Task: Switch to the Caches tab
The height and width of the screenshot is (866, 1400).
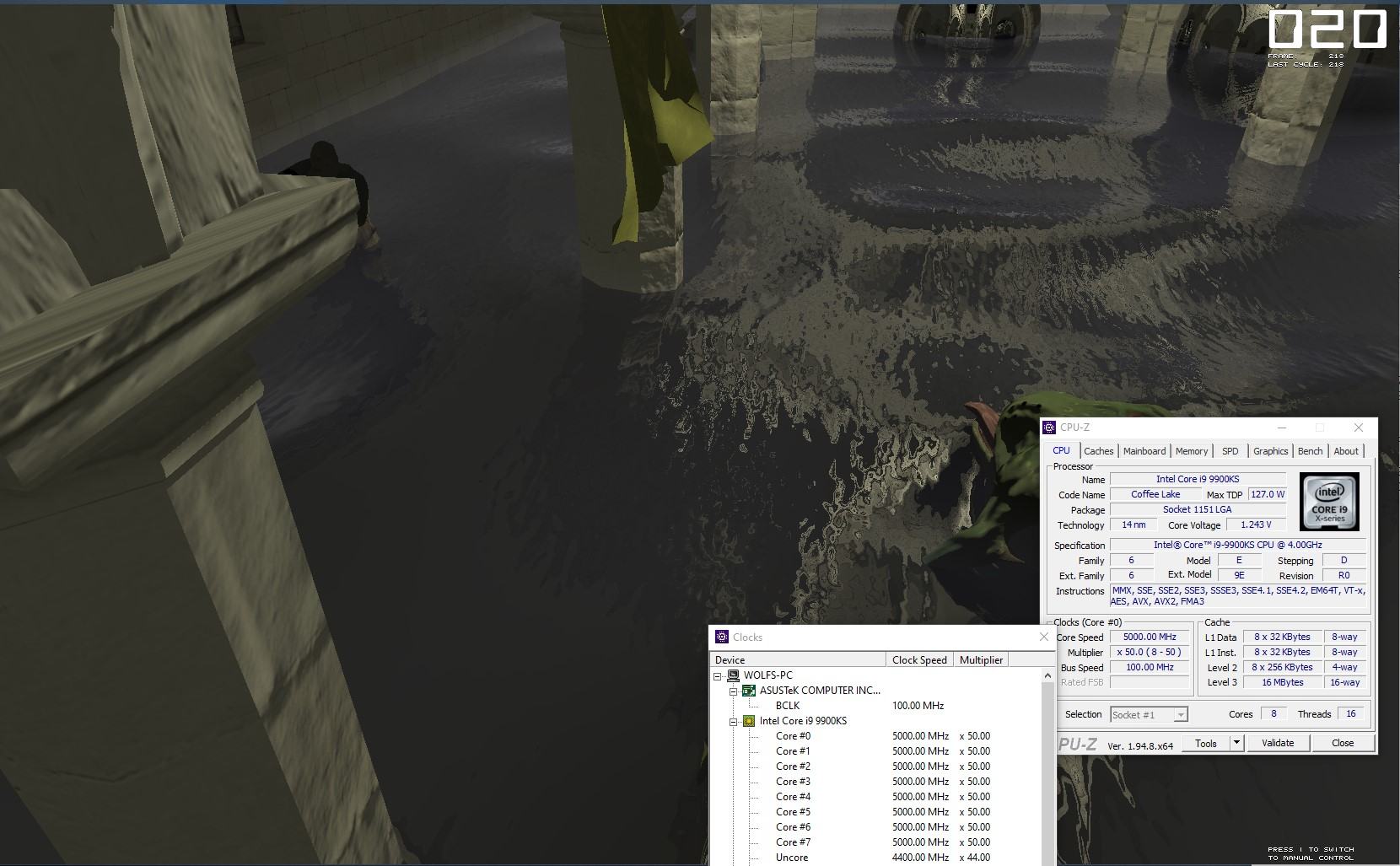Action: point(1098,451)
